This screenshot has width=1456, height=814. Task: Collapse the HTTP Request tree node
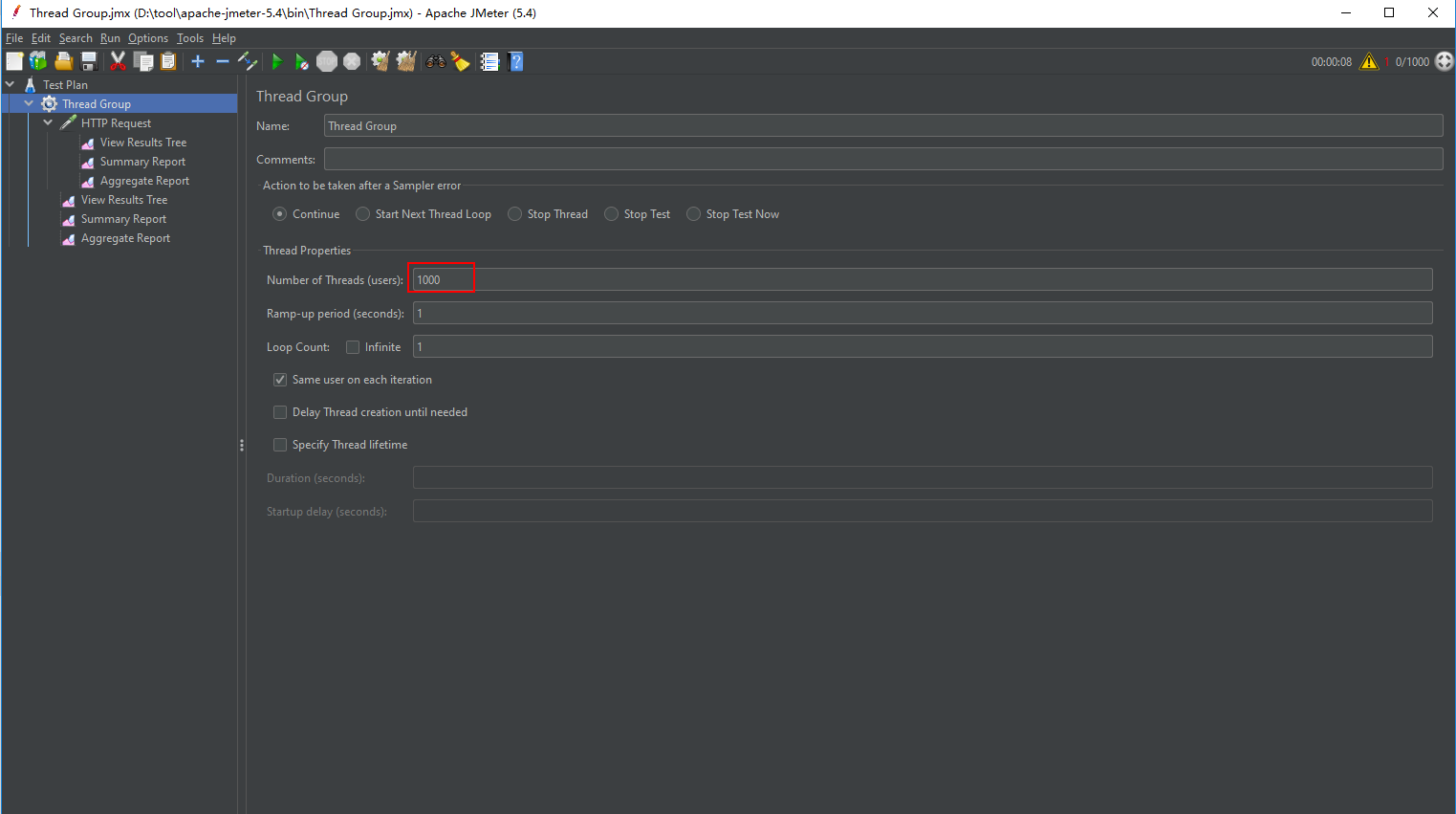click(48, 122)
